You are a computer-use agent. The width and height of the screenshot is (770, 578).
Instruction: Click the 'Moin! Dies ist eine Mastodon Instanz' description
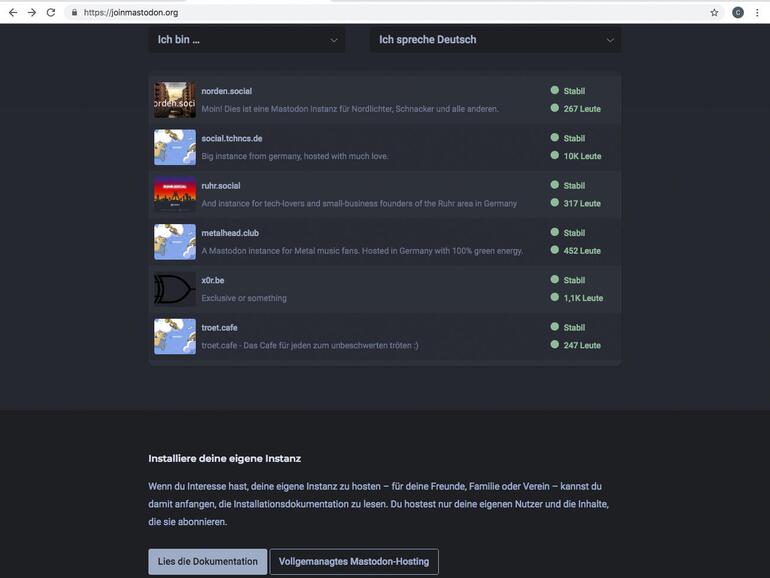coord(350,109)
